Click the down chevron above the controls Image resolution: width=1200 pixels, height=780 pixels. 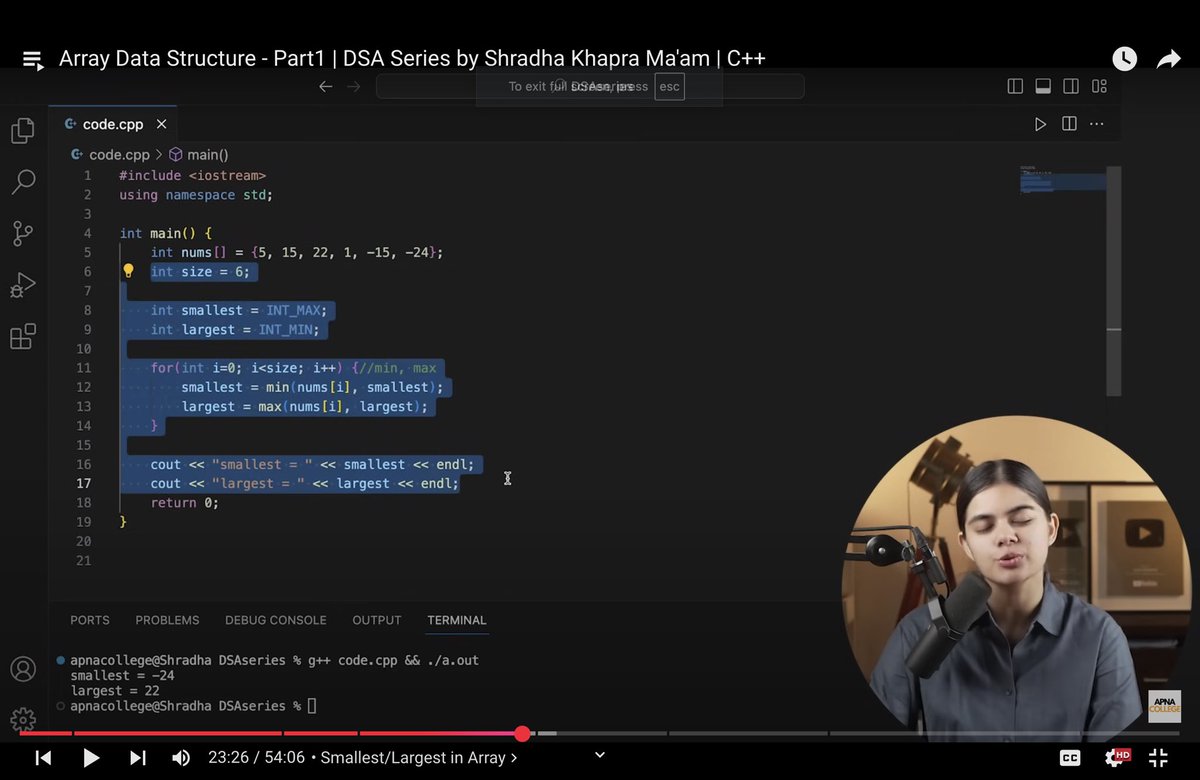point(600,754)
